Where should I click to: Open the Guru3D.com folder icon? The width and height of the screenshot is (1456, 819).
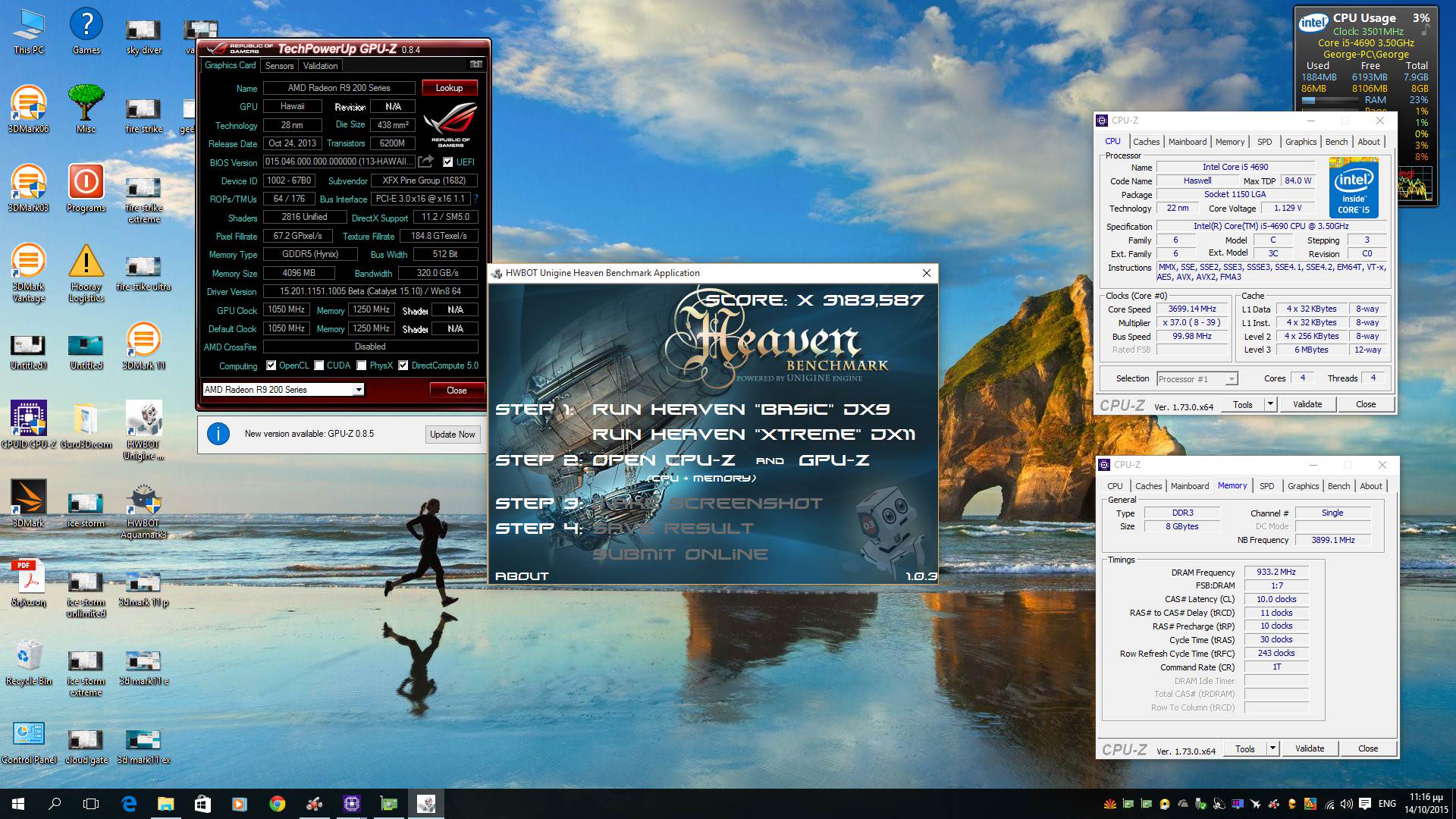(x=86, y=425)
